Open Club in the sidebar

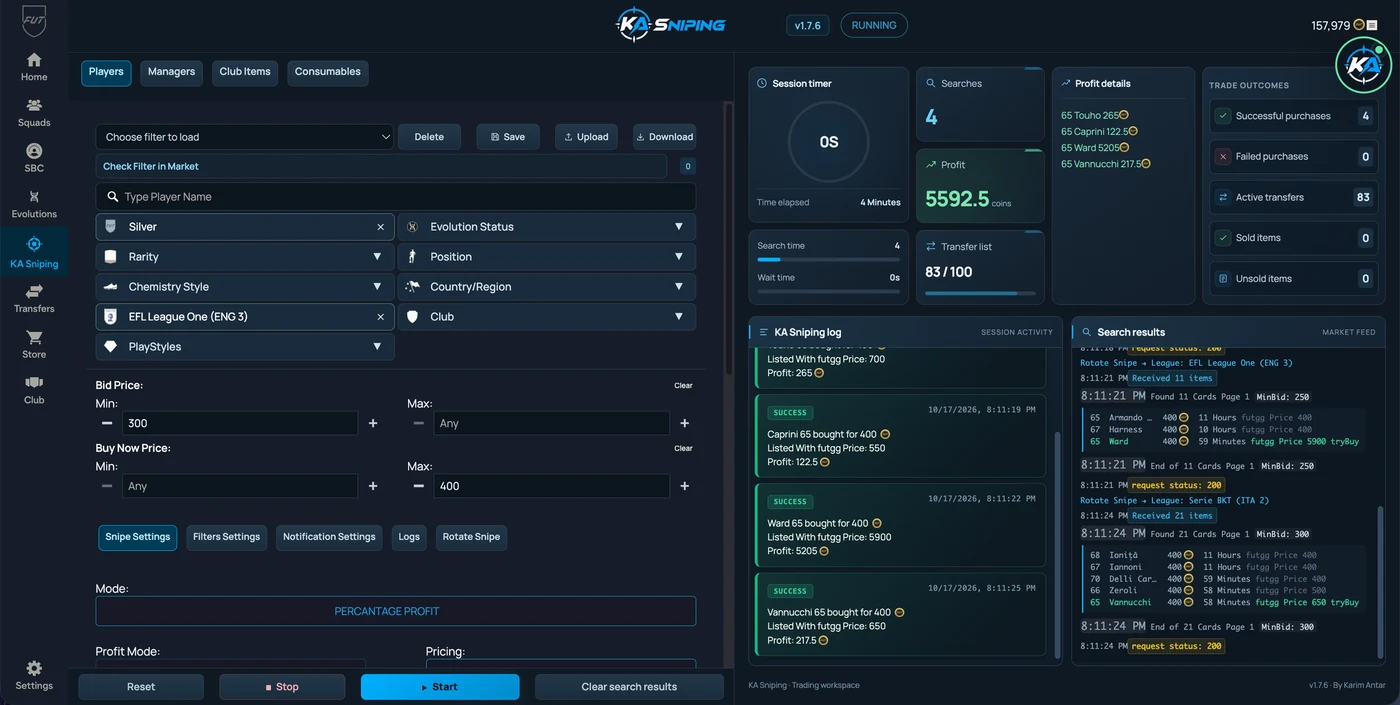[x=34, y=390]
